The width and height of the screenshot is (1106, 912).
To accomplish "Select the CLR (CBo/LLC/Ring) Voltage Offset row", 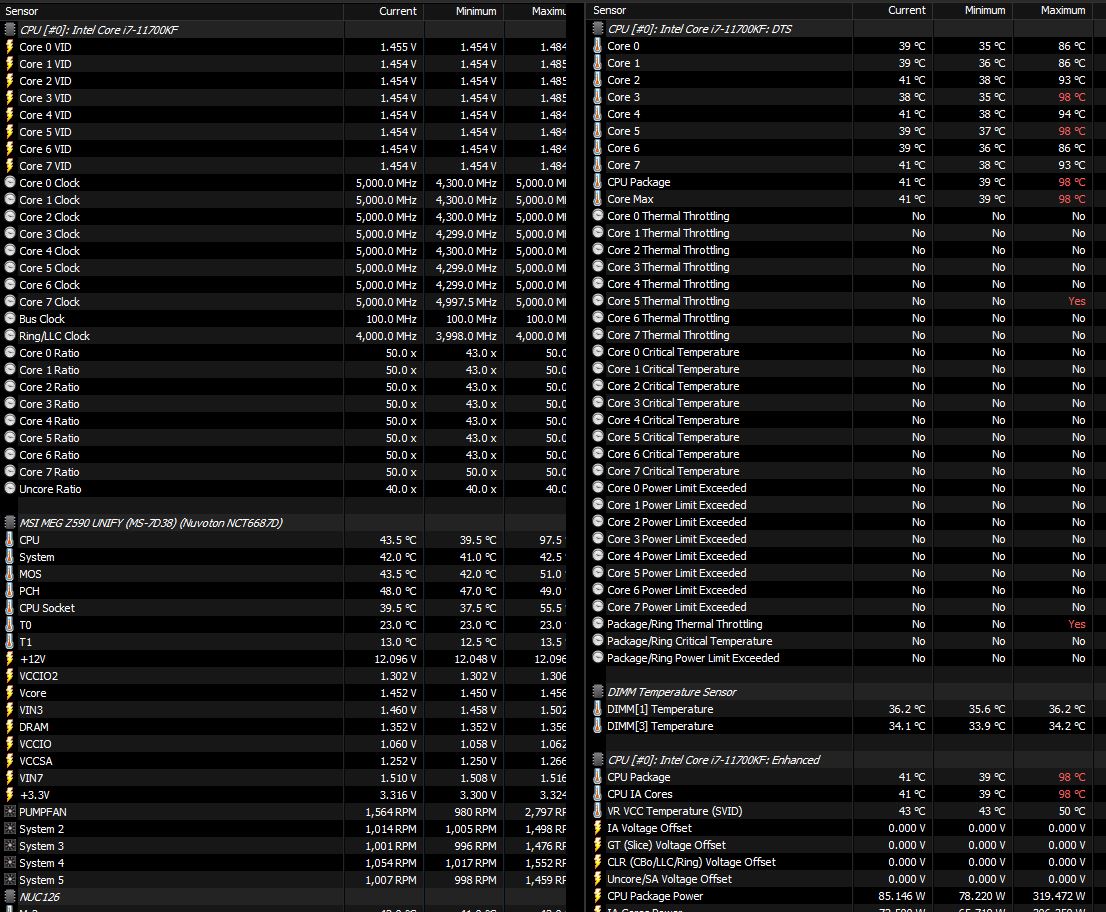I will pyautogui.click(x=846, y=862).
